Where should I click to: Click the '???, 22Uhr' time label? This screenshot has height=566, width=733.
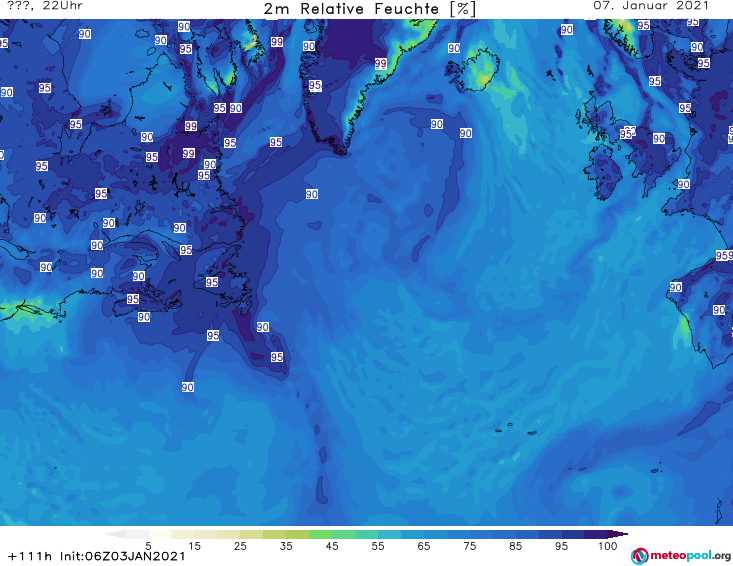[45, 6]
